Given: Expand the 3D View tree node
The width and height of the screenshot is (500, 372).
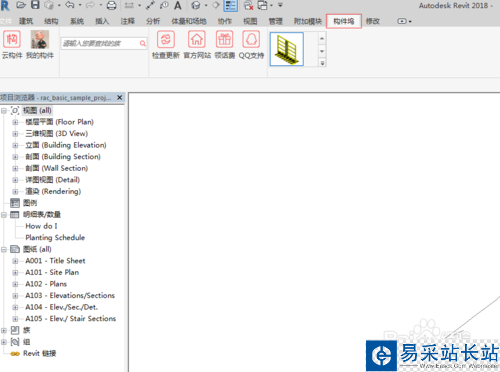Looking at the screenshot, I should pyautogui.click(x=15, y=134).
